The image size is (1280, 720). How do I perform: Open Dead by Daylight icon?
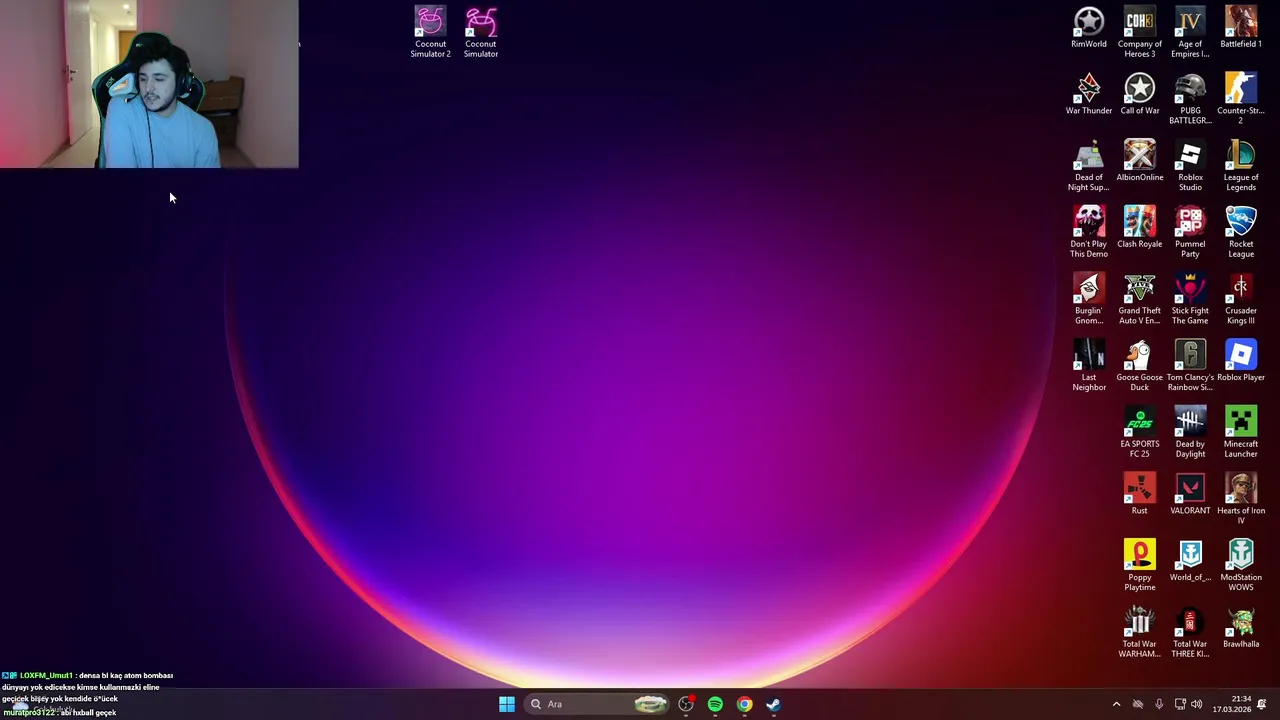coord(1190,432)
